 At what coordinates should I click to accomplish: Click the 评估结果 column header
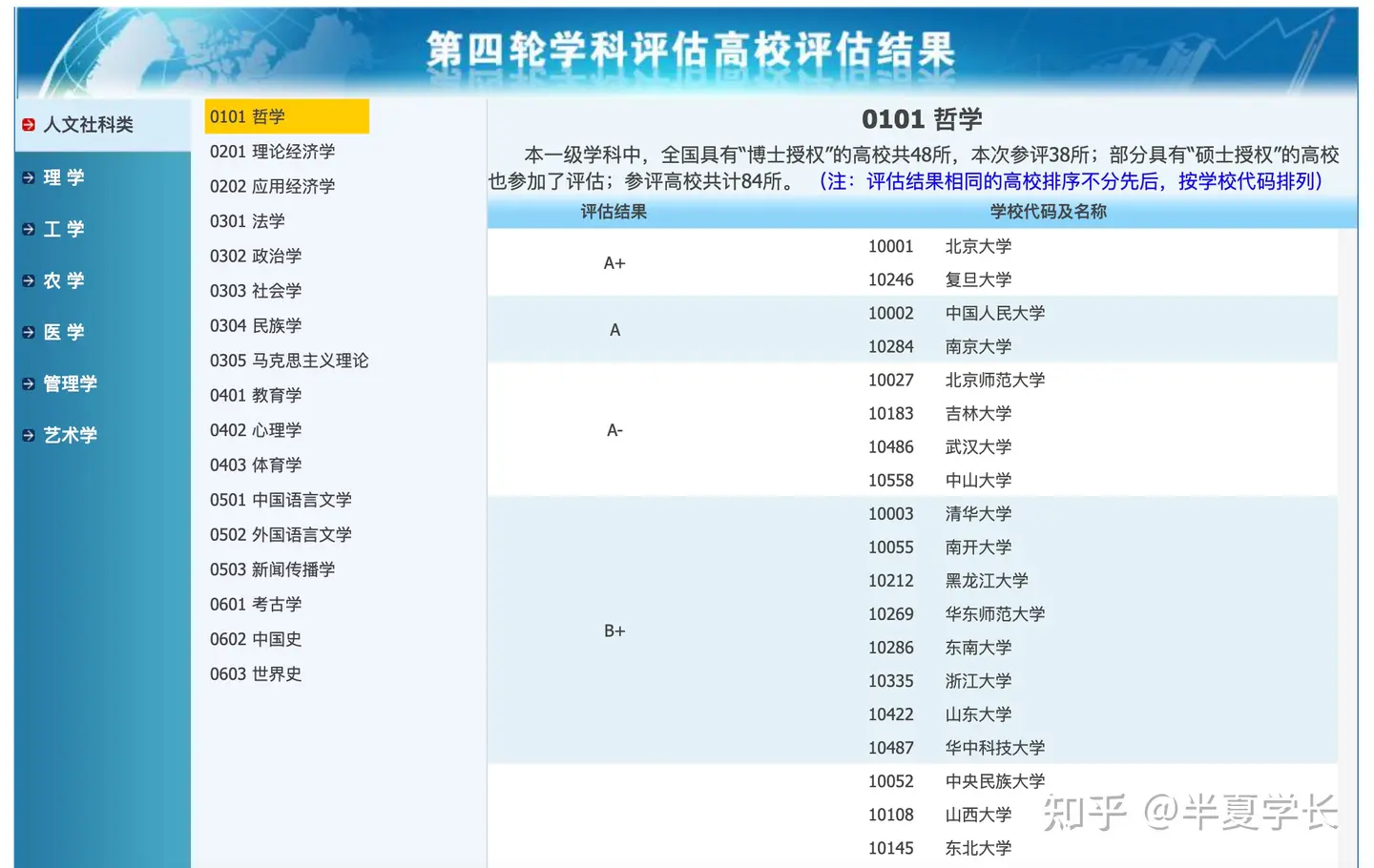click(614, 212)
